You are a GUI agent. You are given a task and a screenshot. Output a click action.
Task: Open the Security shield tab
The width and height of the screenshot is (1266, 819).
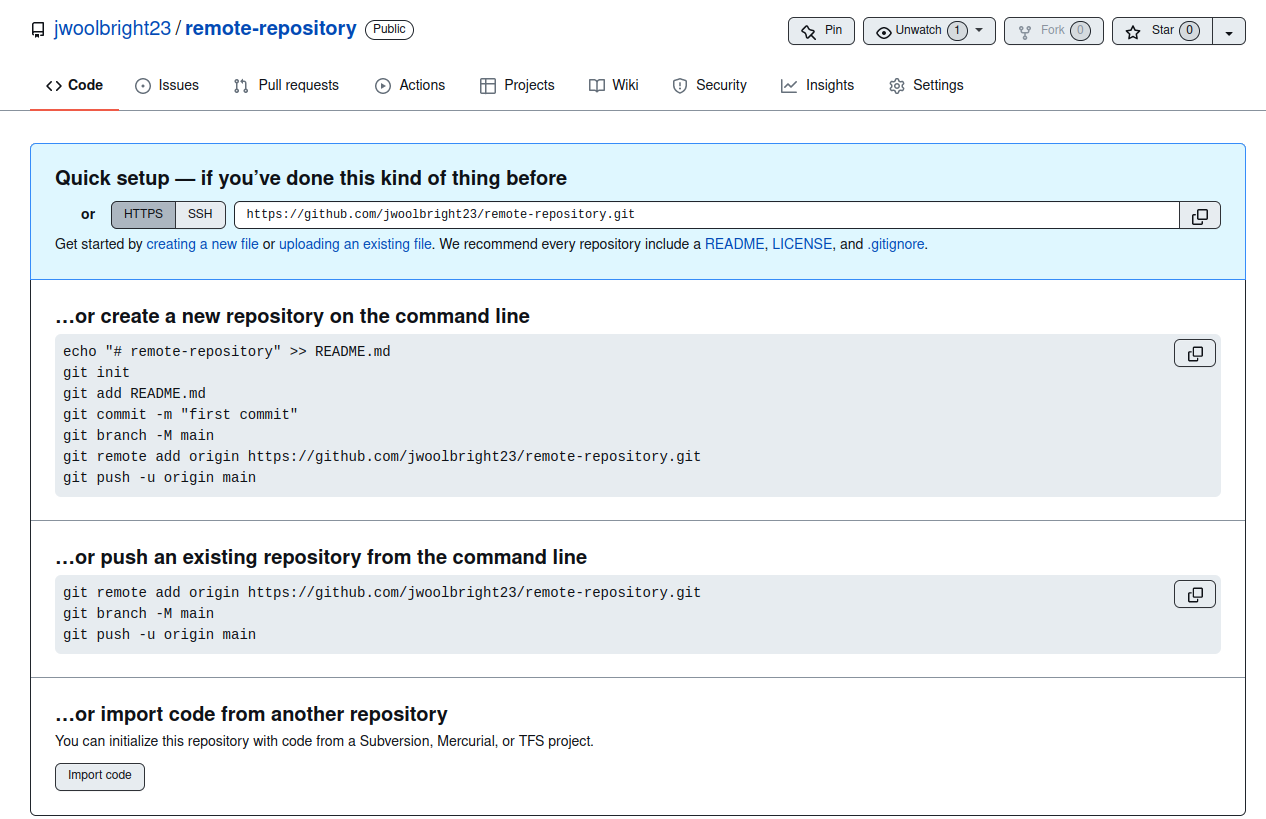tap(709, 86)
